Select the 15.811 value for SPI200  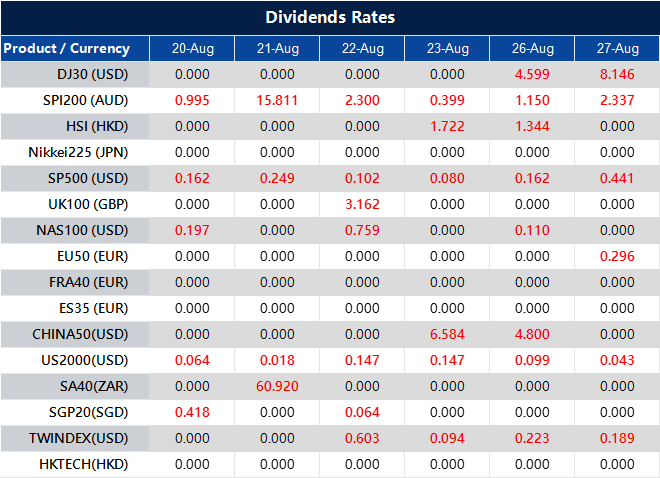coord(277,100)
